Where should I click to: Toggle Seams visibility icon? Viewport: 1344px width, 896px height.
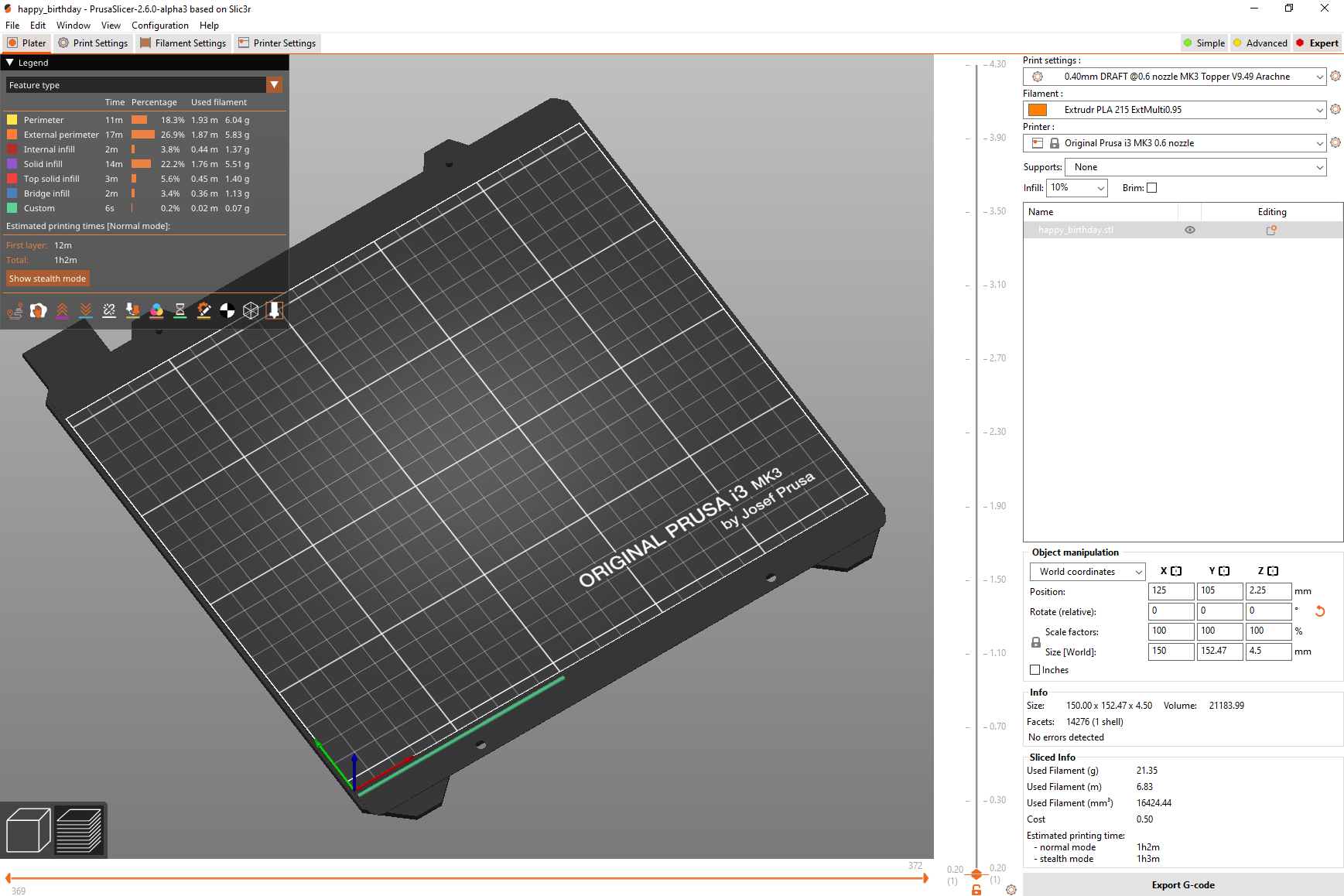point(109,311)
